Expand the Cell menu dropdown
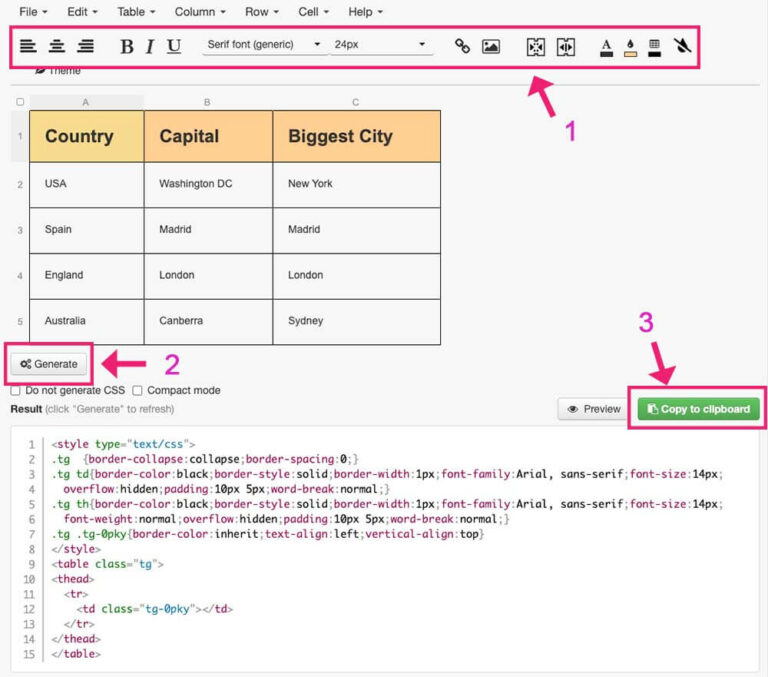768x677 pixels. [x=314, y=12]
